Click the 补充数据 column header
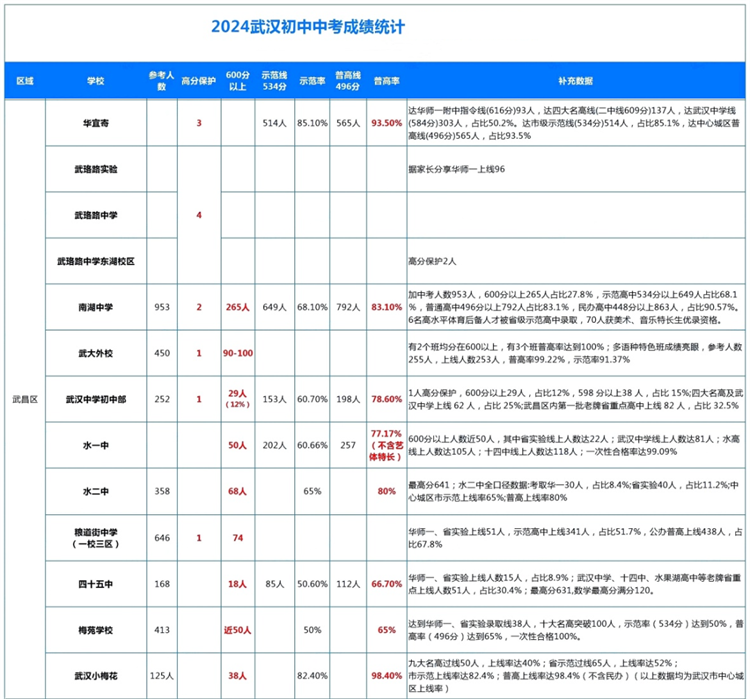Screen dimensions: 750x699 [575, 81]
